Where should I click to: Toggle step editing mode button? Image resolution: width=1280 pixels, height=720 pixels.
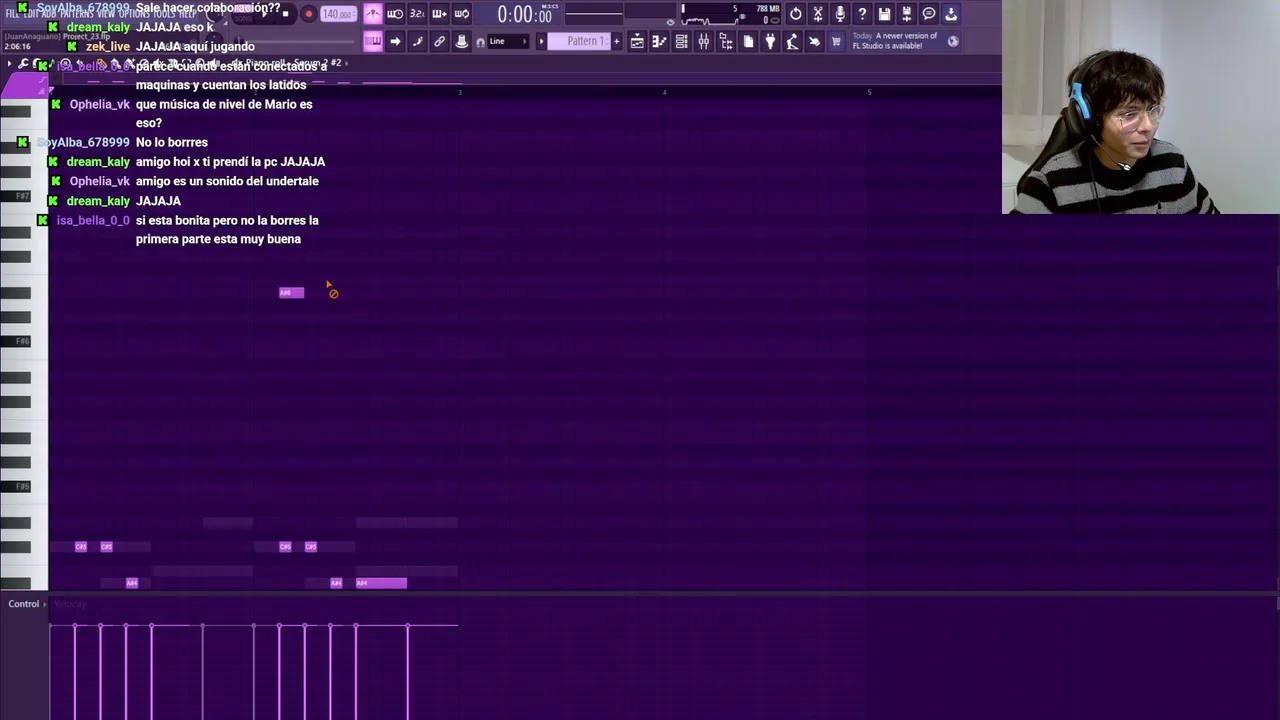tap(417, 41)
